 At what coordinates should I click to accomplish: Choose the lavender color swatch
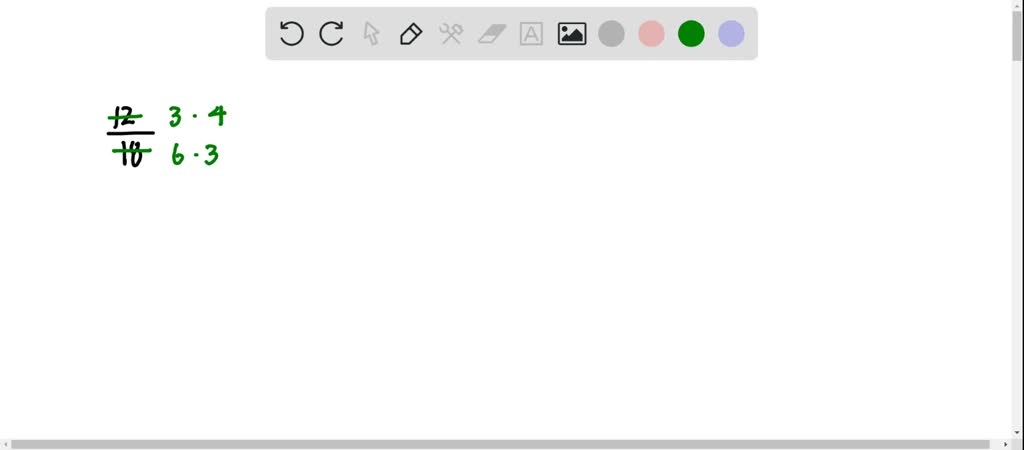(731, 33)
